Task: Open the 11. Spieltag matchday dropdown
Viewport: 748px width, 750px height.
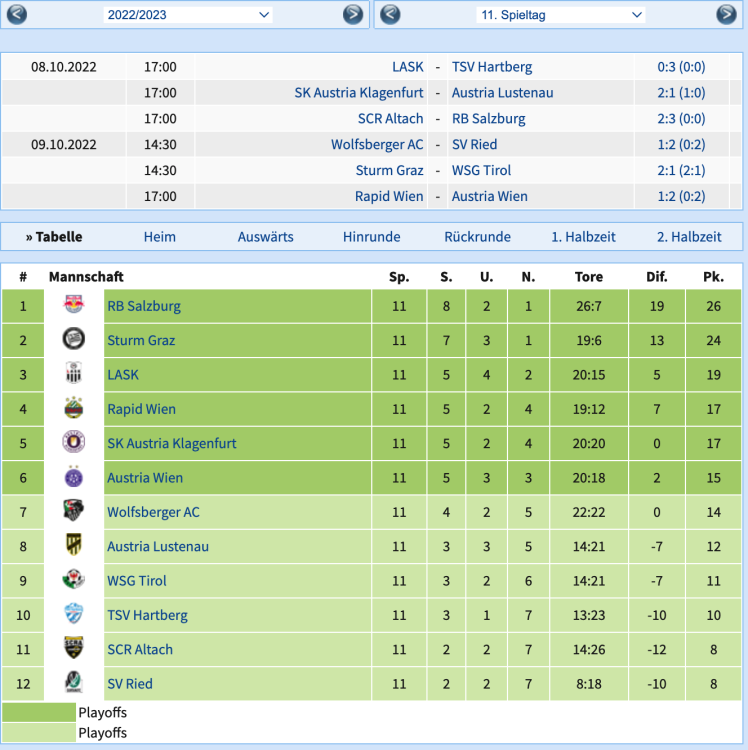Action: (547, 15)
